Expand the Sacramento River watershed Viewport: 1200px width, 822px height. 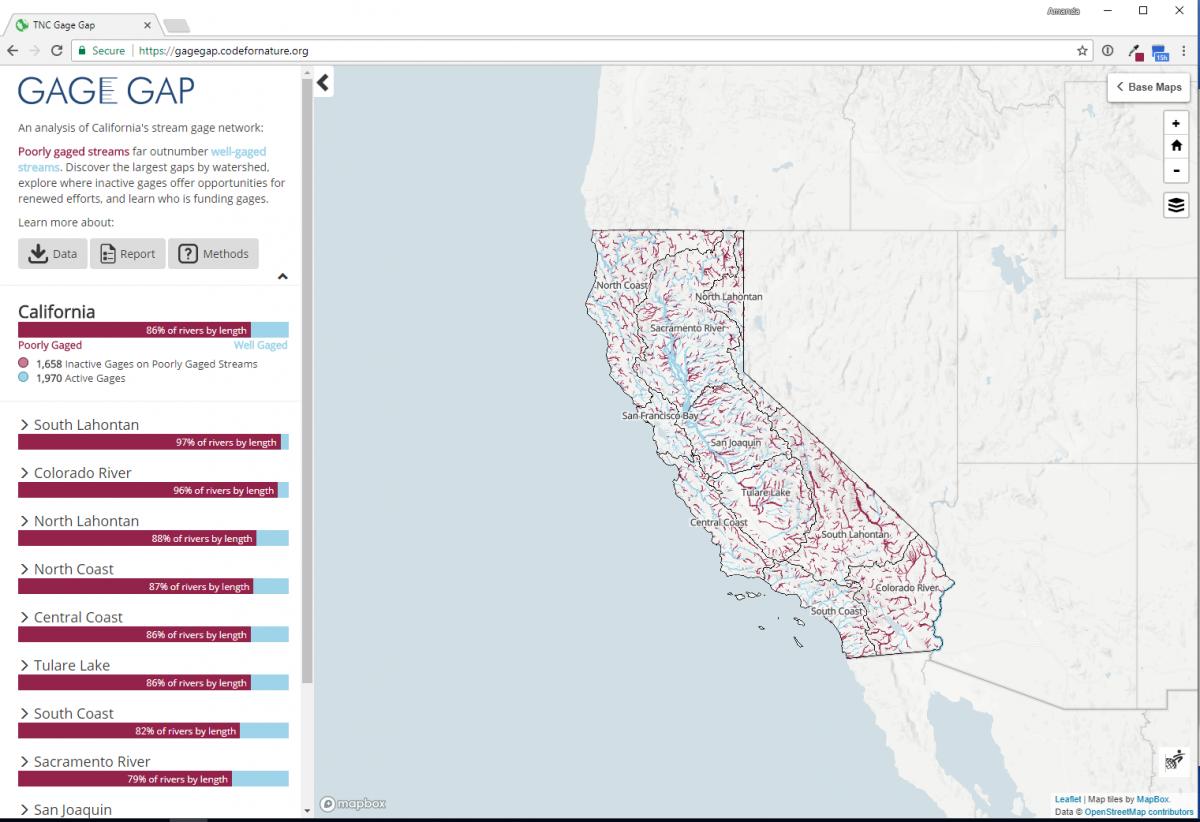[x=84, y=761]
